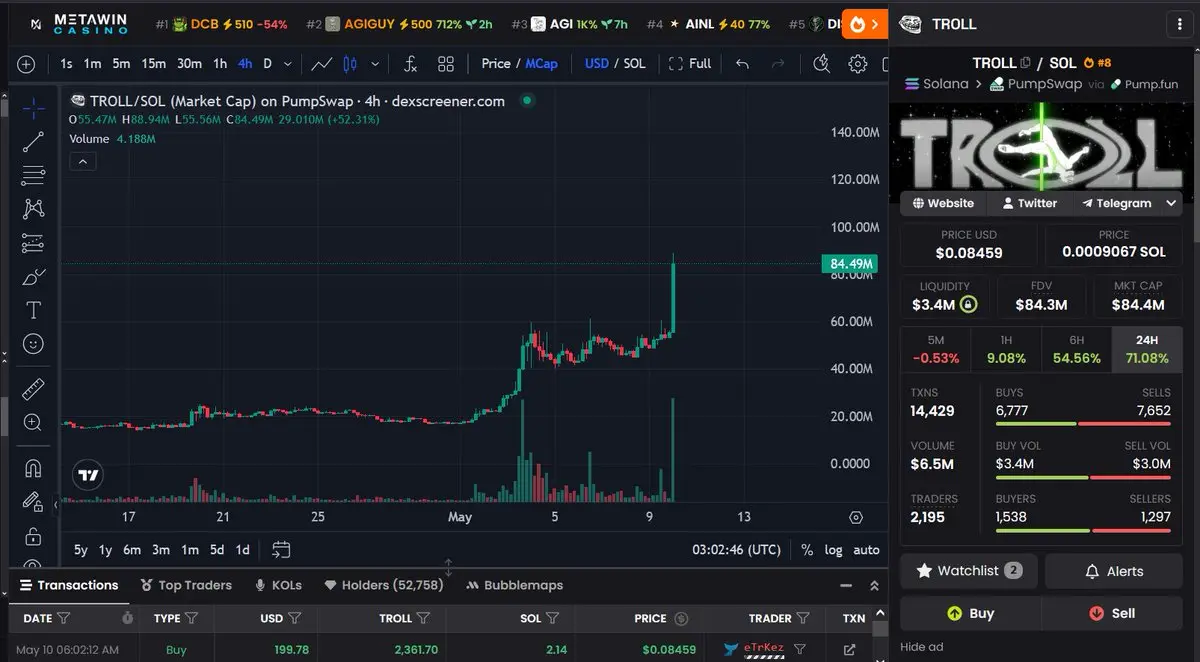This screenshot has height=662, width=1200.
Task: Open the indicators fx menu
Action: (x=410, y=64)
